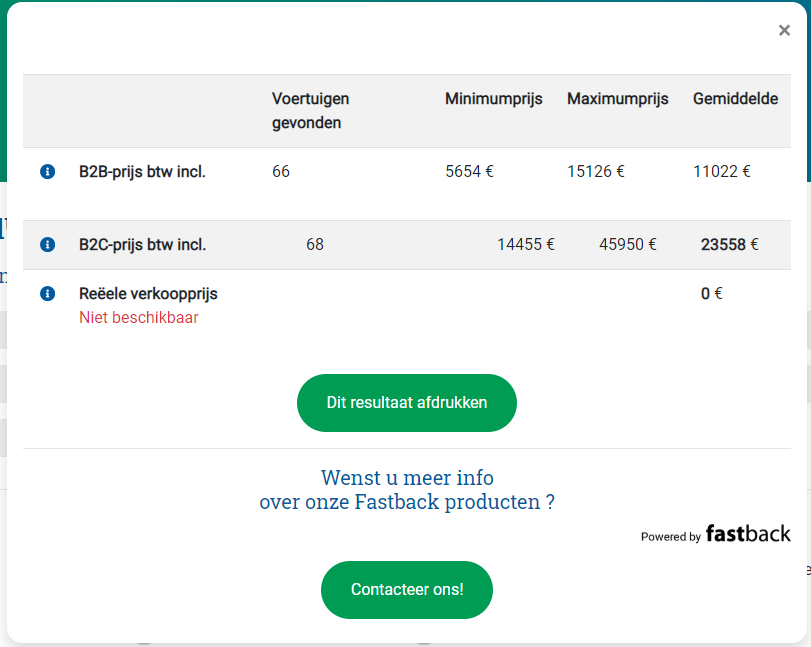
Task: Select the 'B2C-prijs btw incl.' row label
Action: pyautogui.click(x=142, y=245)
